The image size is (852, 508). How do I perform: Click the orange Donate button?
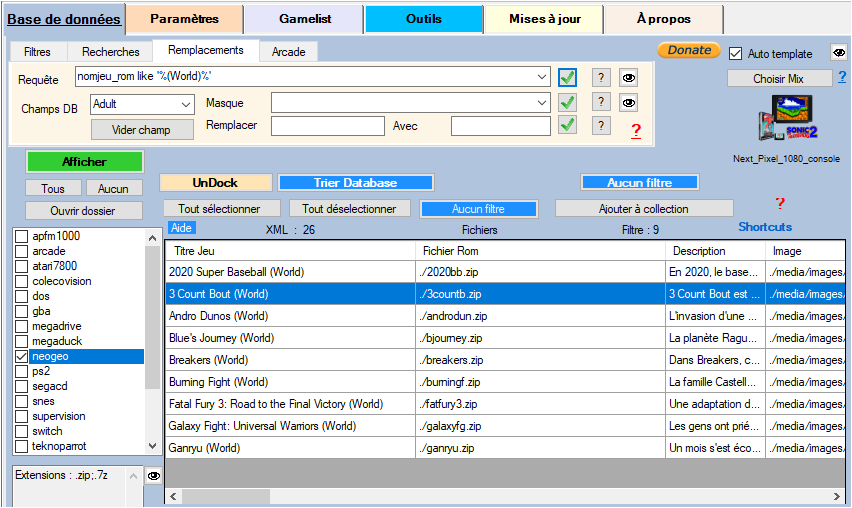click(689, 50)
